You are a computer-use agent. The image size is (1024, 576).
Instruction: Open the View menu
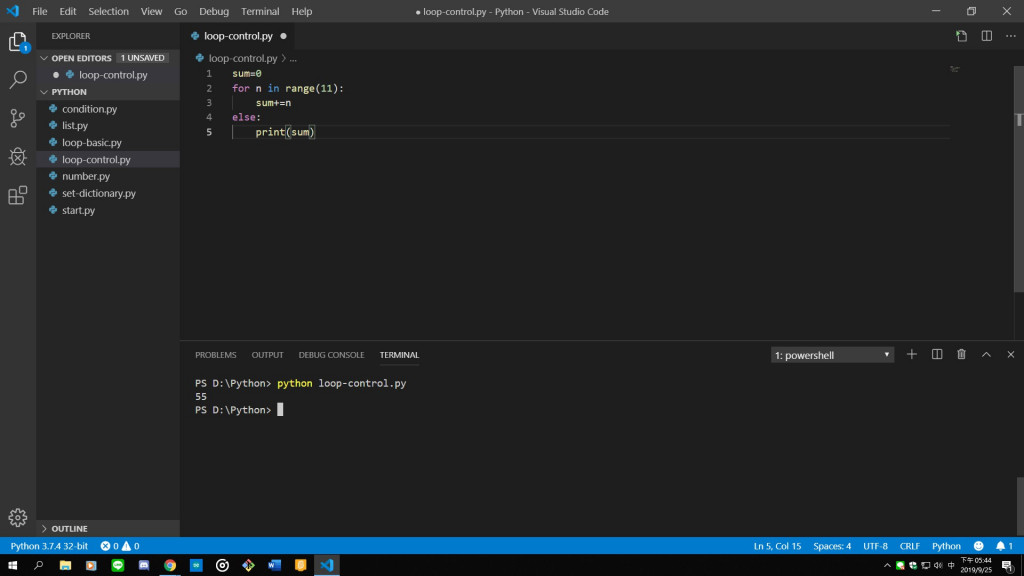[x=151, y=11]
